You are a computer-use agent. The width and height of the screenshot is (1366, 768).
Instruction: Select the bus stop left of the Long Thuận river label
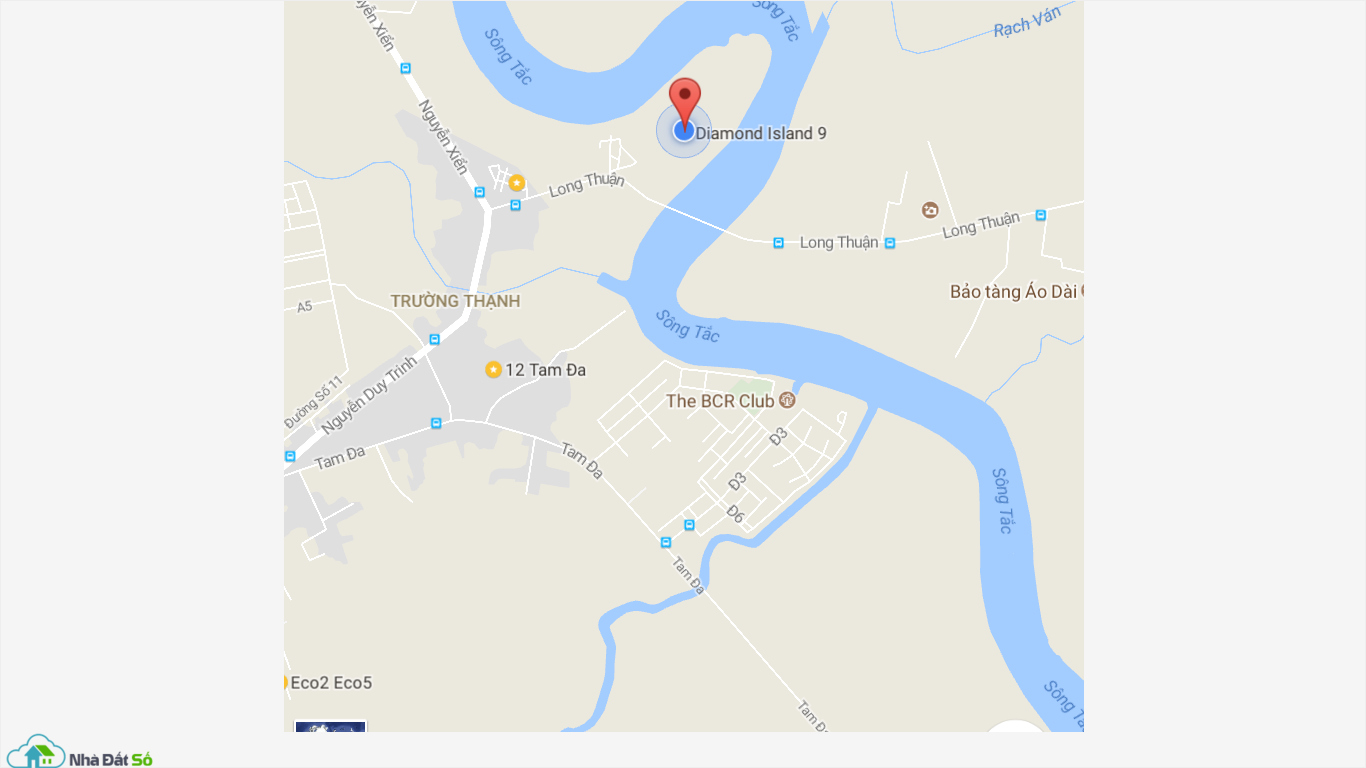pos(778,243)
